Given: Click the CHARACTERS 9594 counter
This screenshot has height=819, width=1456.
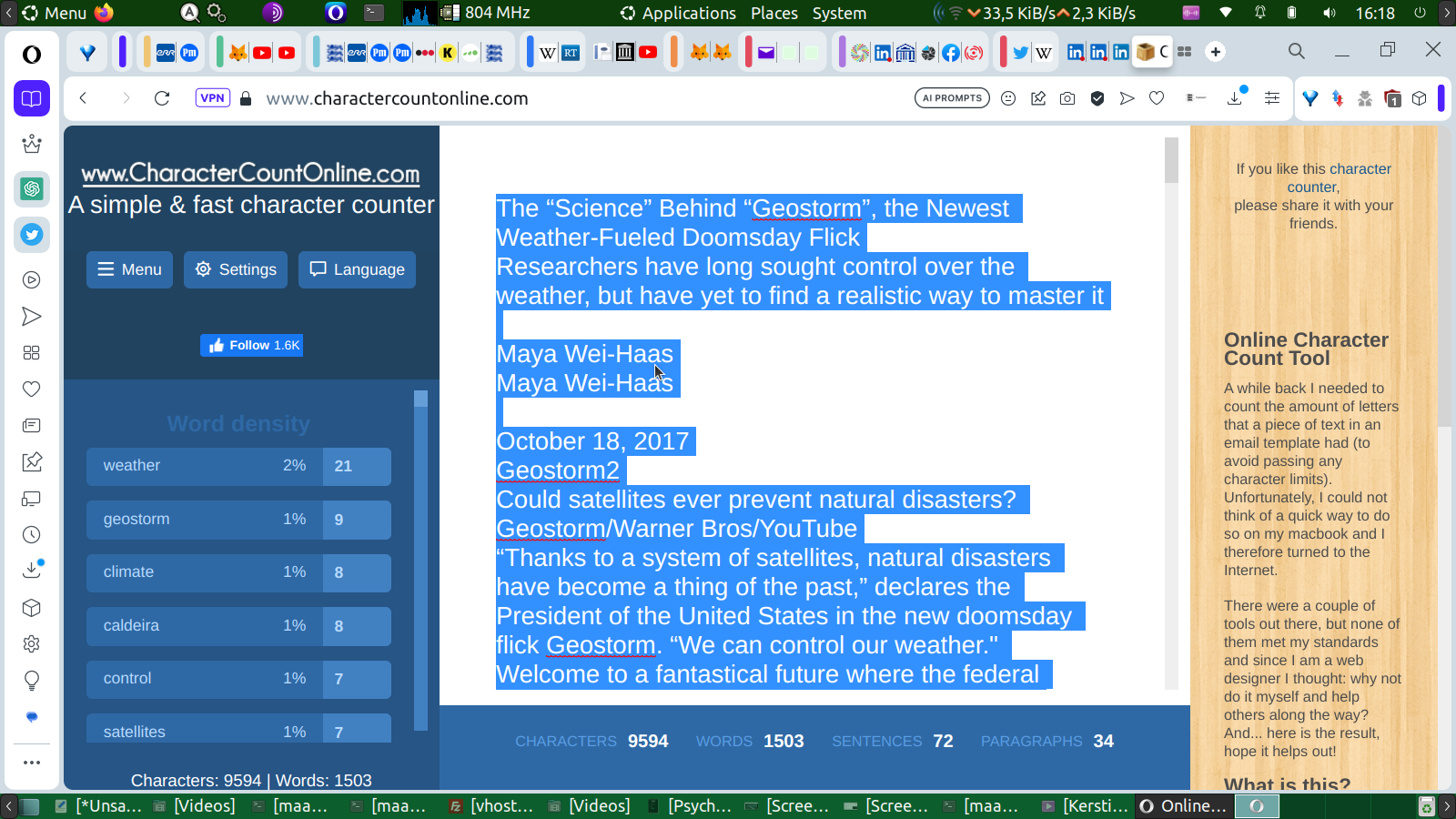Looking at the screenshot, I should [x=591, y=741].
